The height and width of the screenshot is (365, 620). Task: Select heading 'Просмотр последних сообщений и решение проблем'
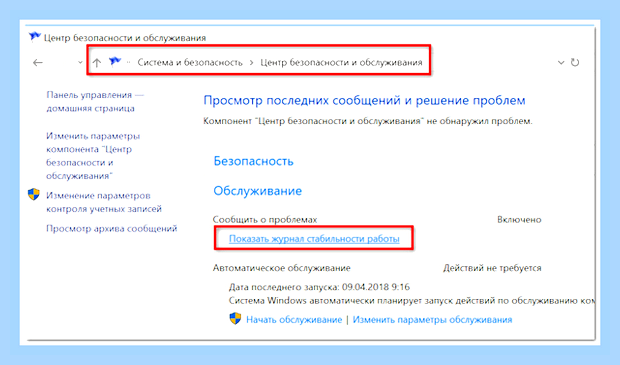tap(364, 100)
